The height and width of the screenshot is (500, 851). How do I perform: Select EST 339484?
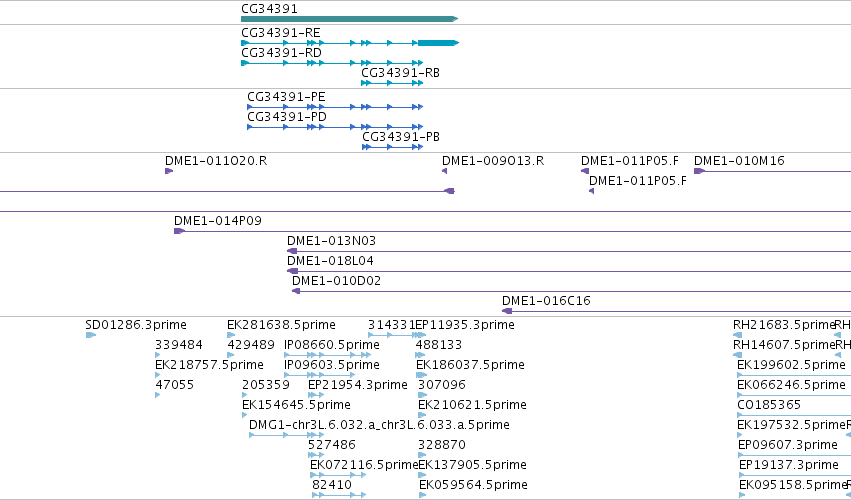click(x=158, y=355)
